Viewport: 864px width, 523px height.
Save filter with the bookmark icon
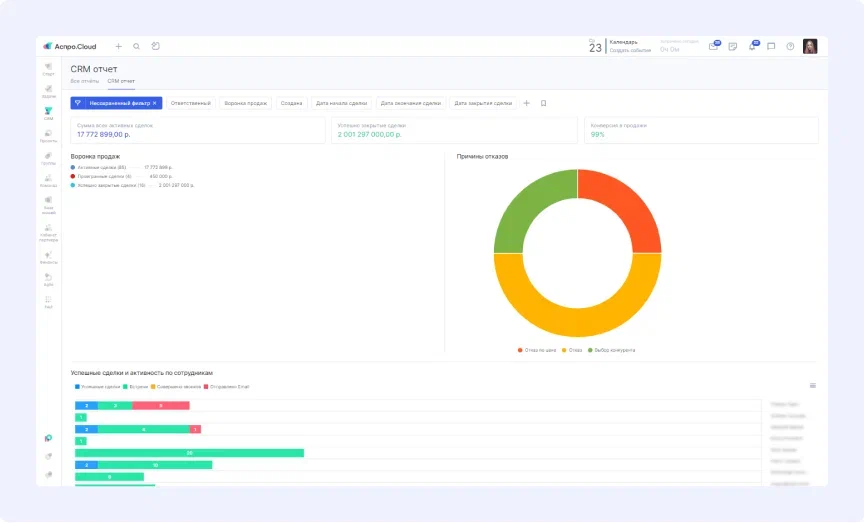coord(543,103)
